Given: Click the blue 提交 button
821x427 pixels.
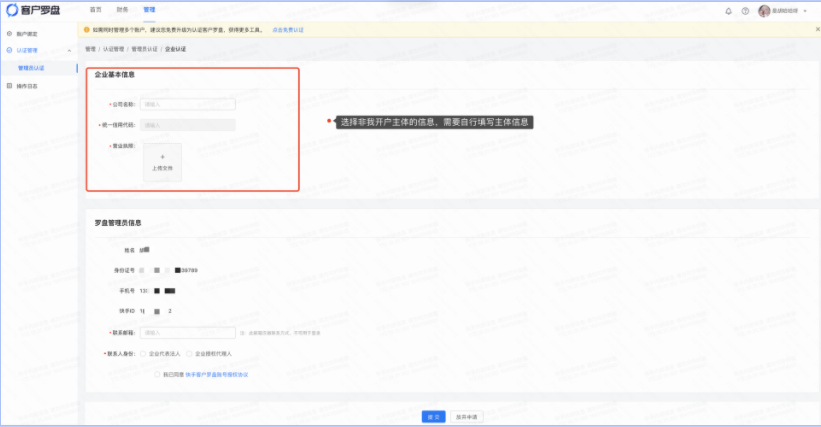Looking at the screenshot, I should click(434, 417).
